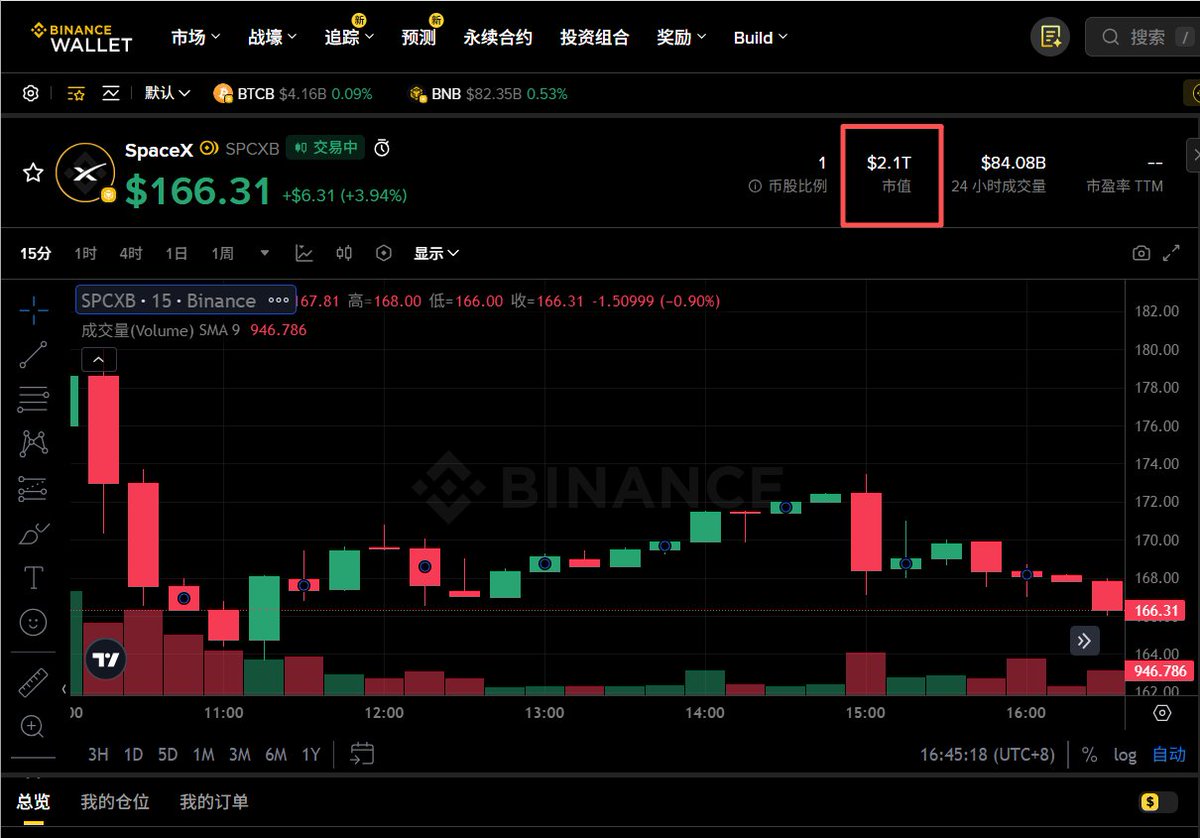
Task: Expand the Build dropdown
Action: coord(760,37)
